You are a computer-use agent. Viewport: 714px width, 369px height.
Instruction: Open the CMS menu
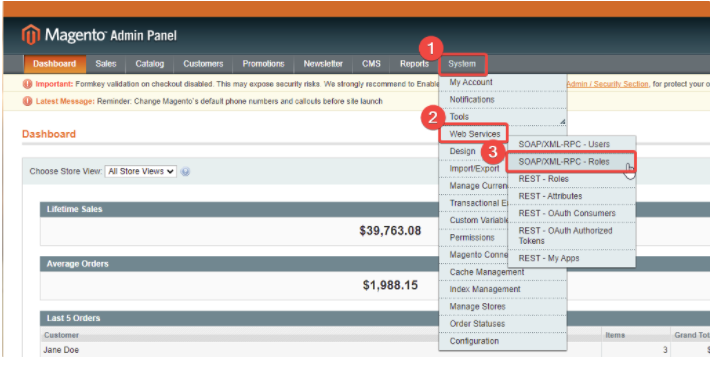point(371,64)
